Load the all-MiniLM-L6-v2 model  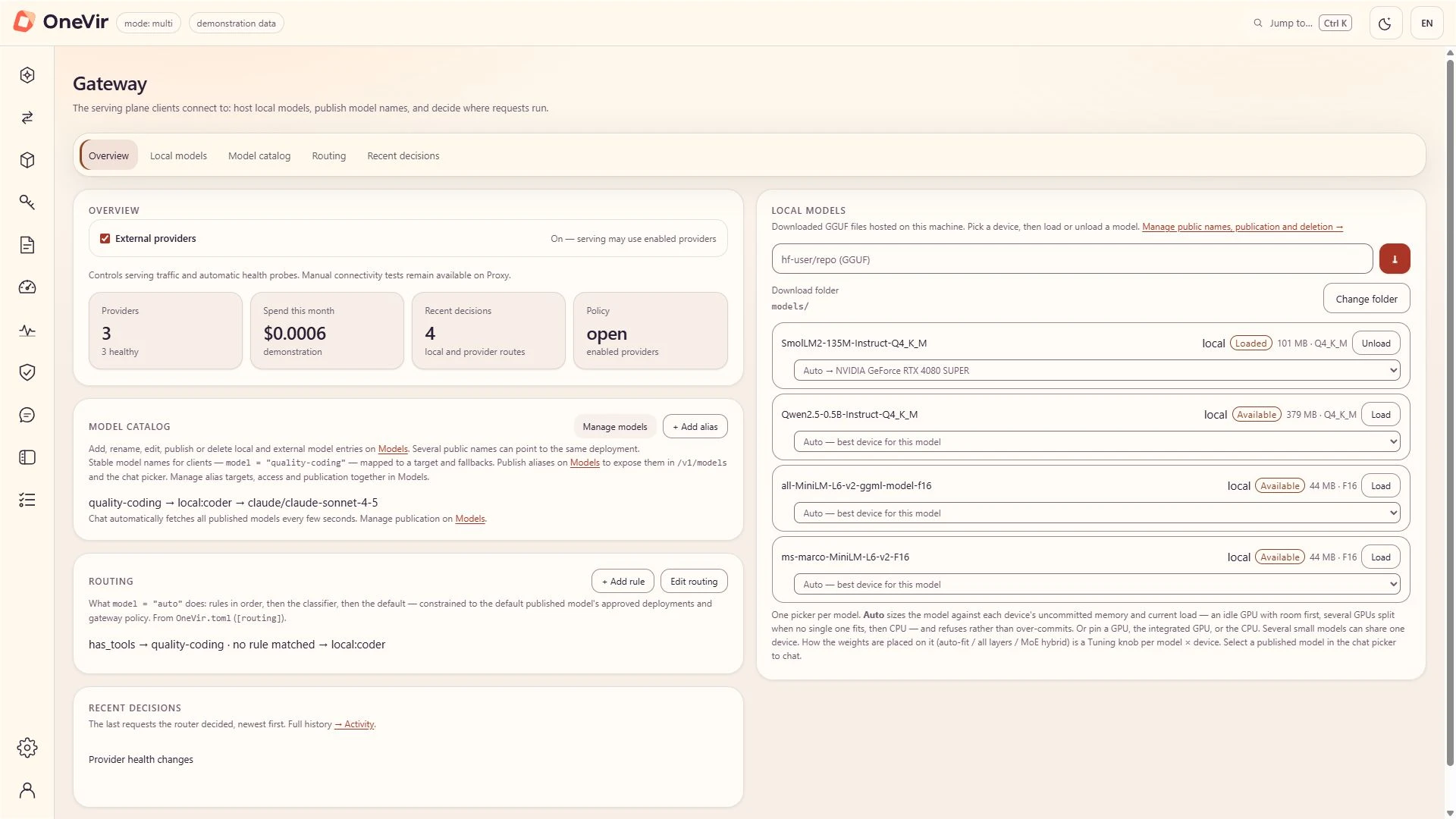[x=1380, y=485]
